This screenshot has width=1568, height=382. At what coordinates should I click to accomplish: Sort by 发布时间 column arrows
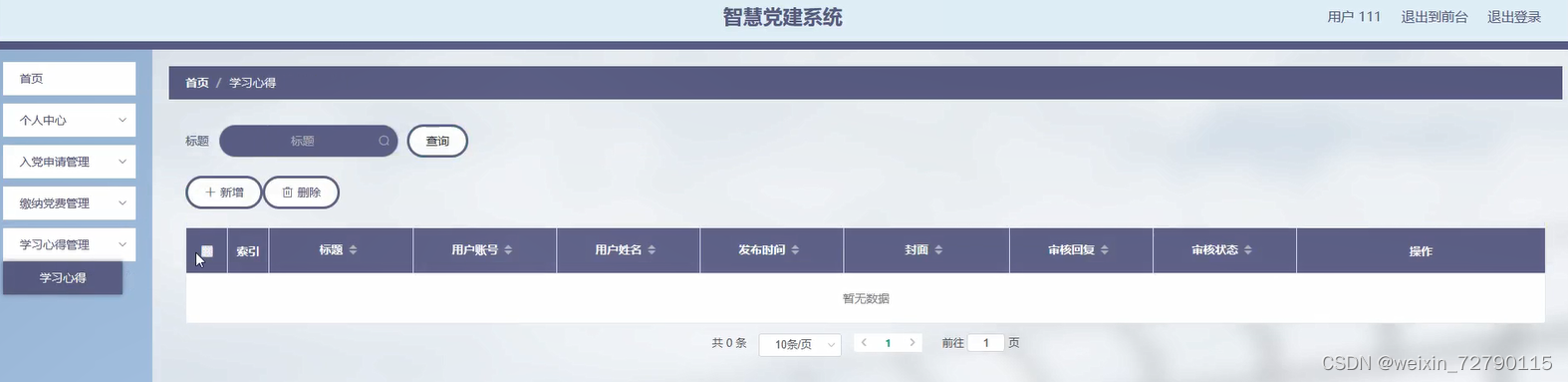pyautogui.click(x=795, y=250)
